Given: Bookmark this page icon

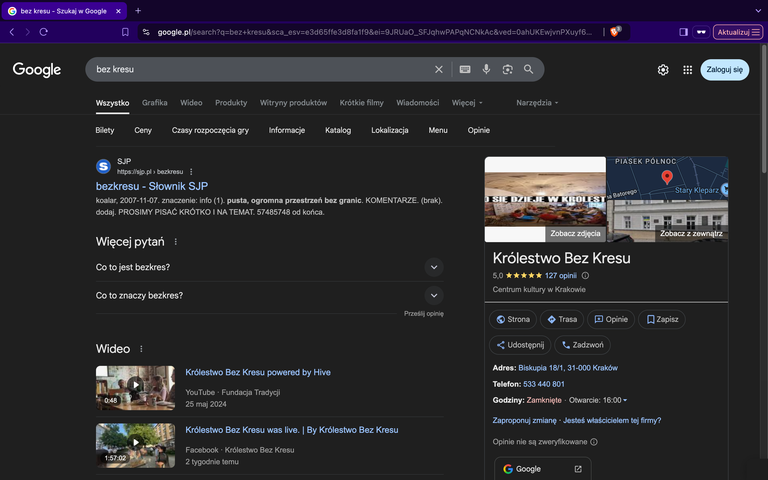Looking at the screenshot, I should 125,32.
